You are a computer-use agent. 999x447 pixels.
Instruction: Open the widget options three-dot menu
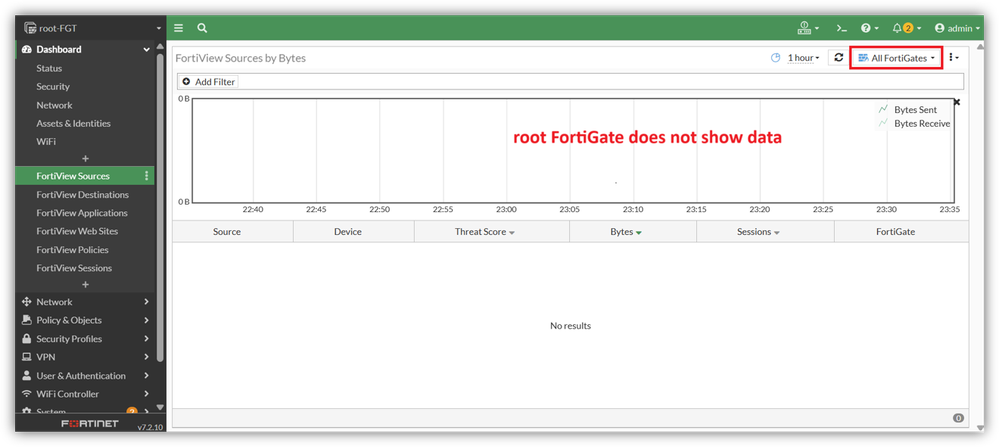point(954,57)
